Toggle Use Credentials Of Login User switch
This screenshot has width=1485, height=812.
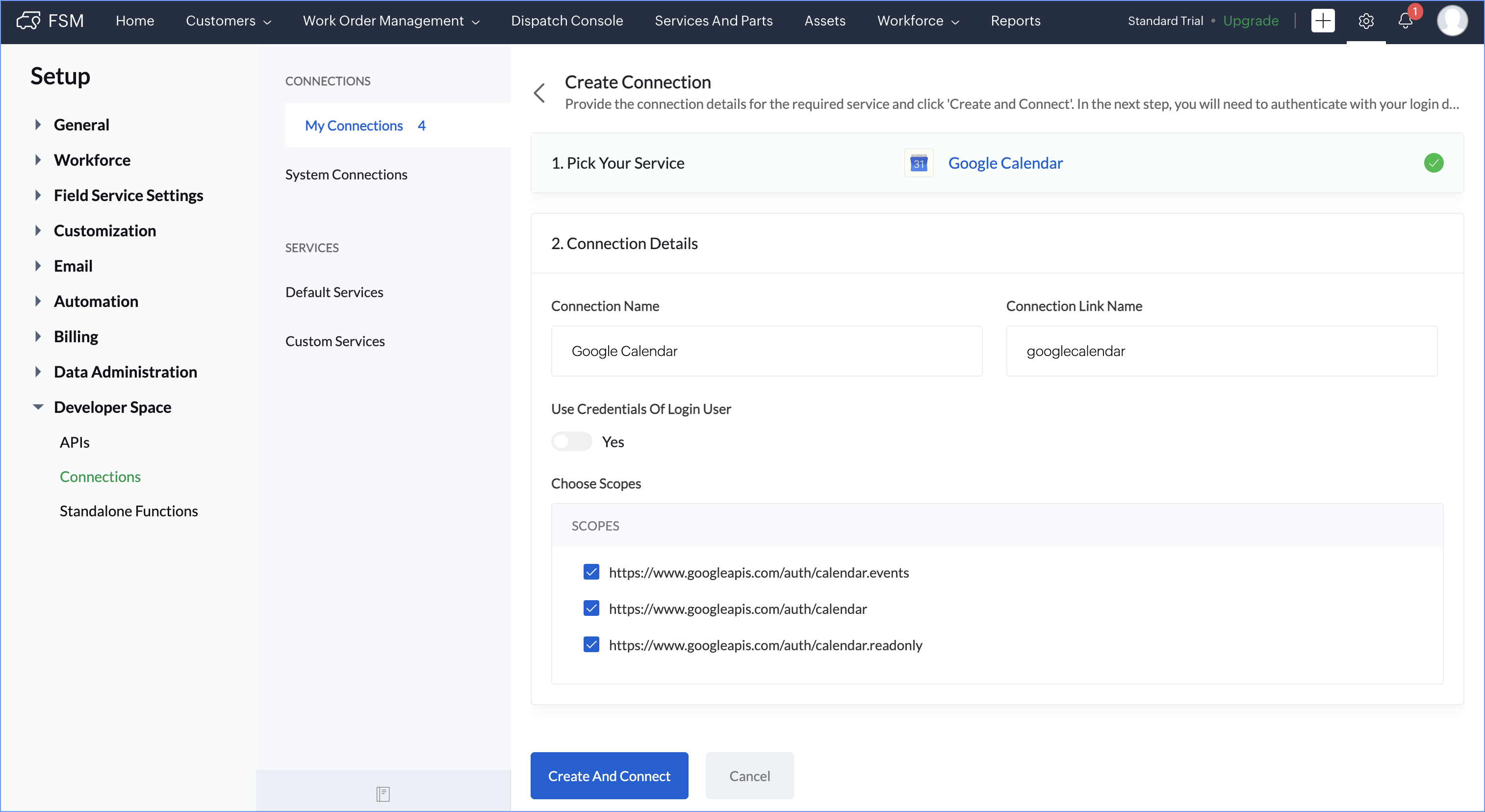[x=571, y=441]
